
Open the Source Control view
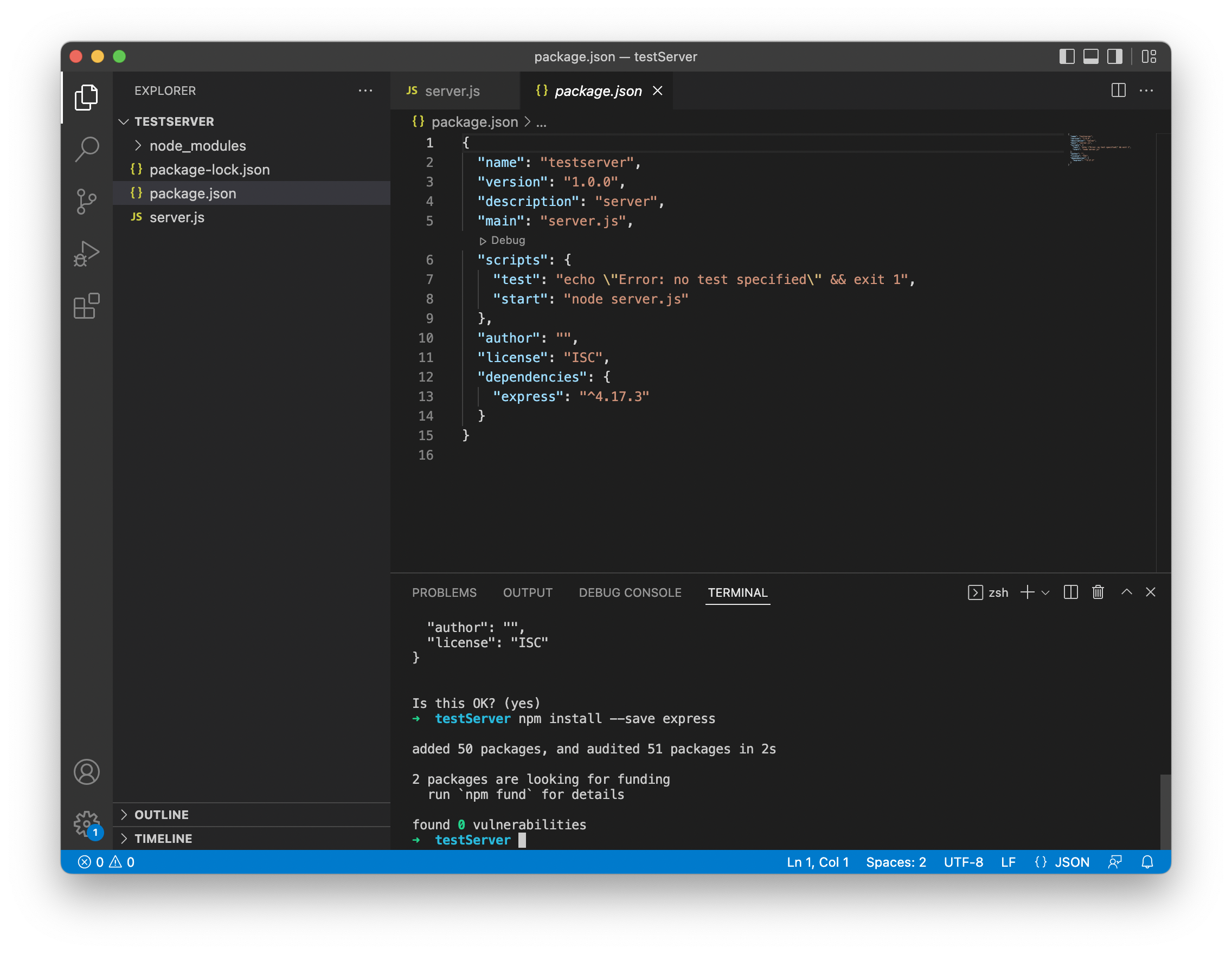[86, 201]
